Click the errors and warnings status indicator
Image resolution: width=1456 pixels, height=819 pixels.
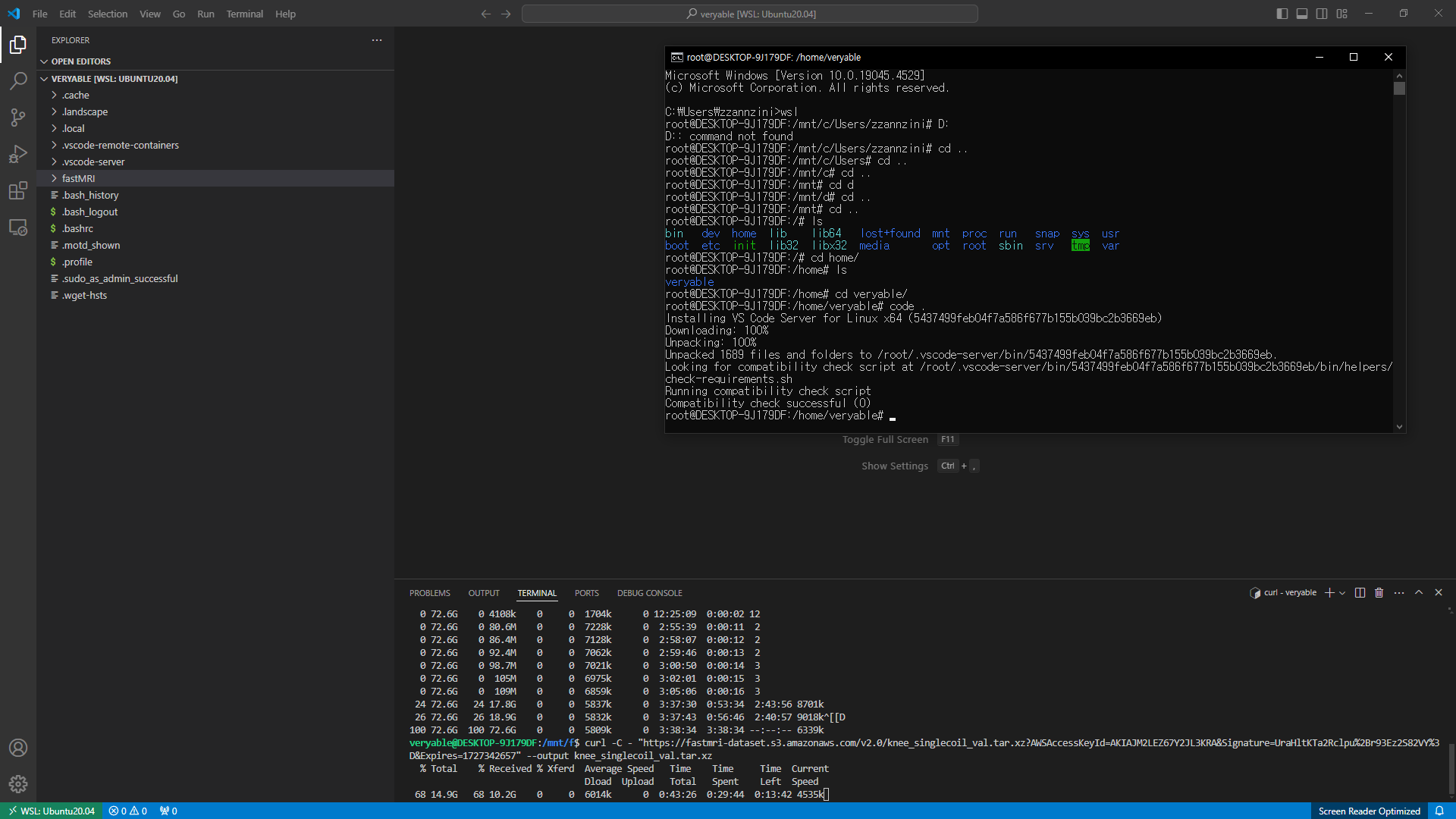[x=127, y=811]
